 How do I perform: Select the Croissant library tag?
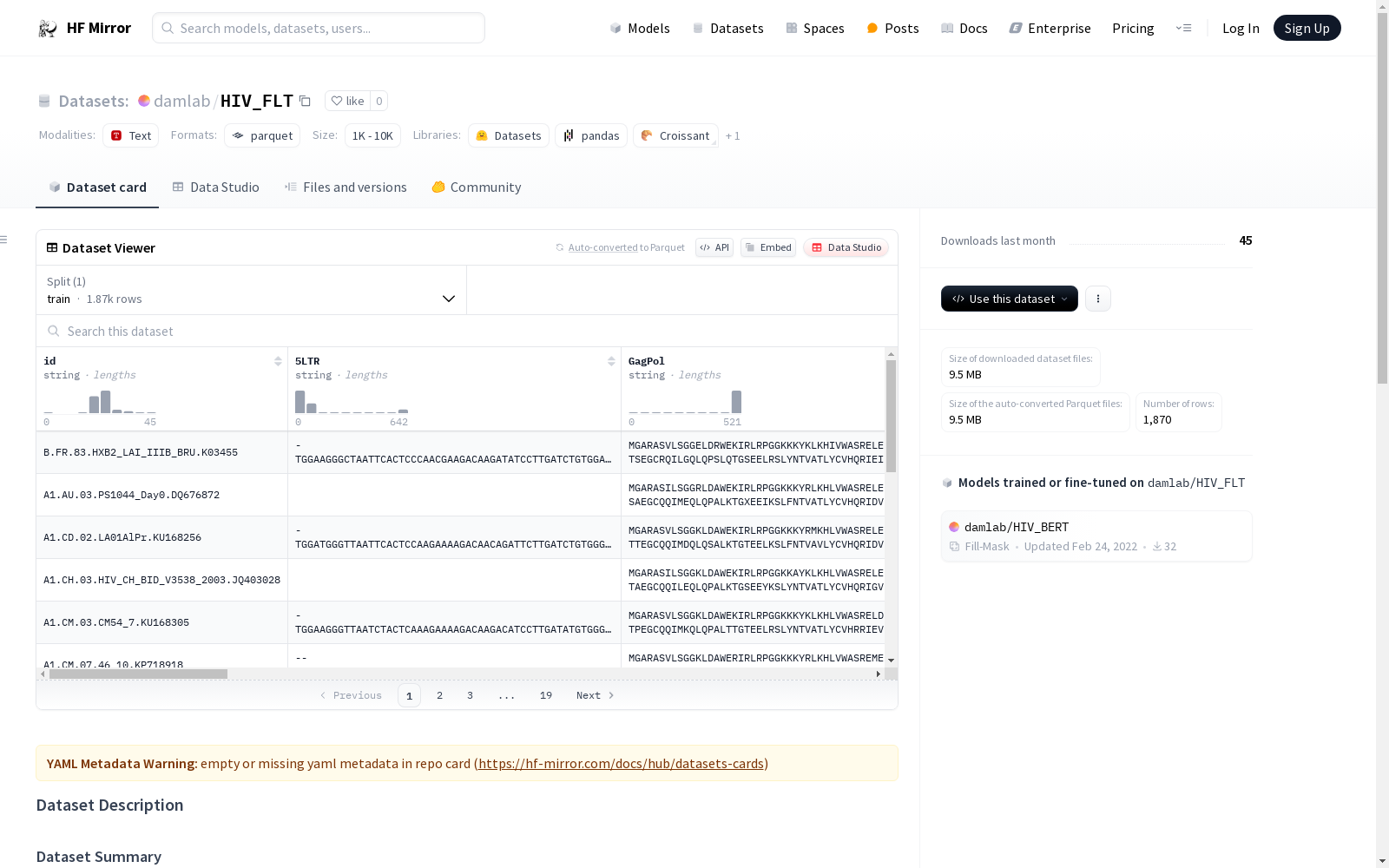coord(675,135)
